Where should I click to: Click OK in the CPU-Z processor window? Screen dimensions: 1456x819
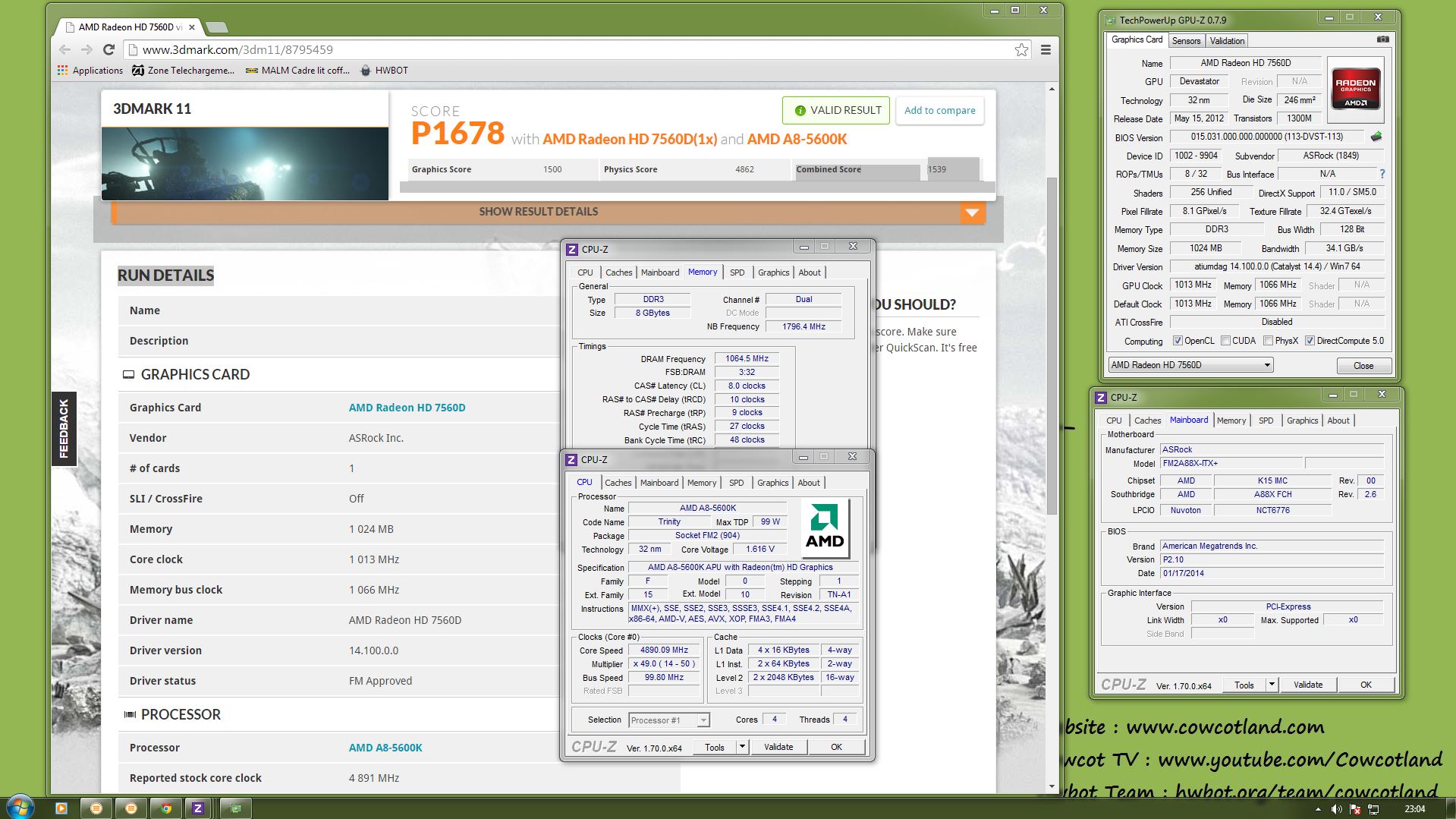[836, 747]
